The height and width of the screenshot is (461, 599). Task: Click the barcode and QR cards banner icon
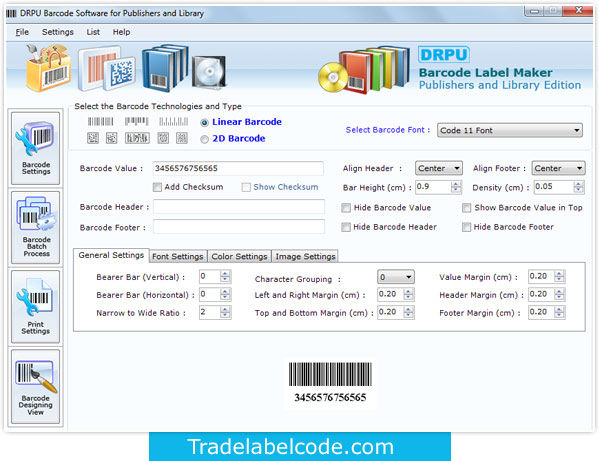click(107, 69)
